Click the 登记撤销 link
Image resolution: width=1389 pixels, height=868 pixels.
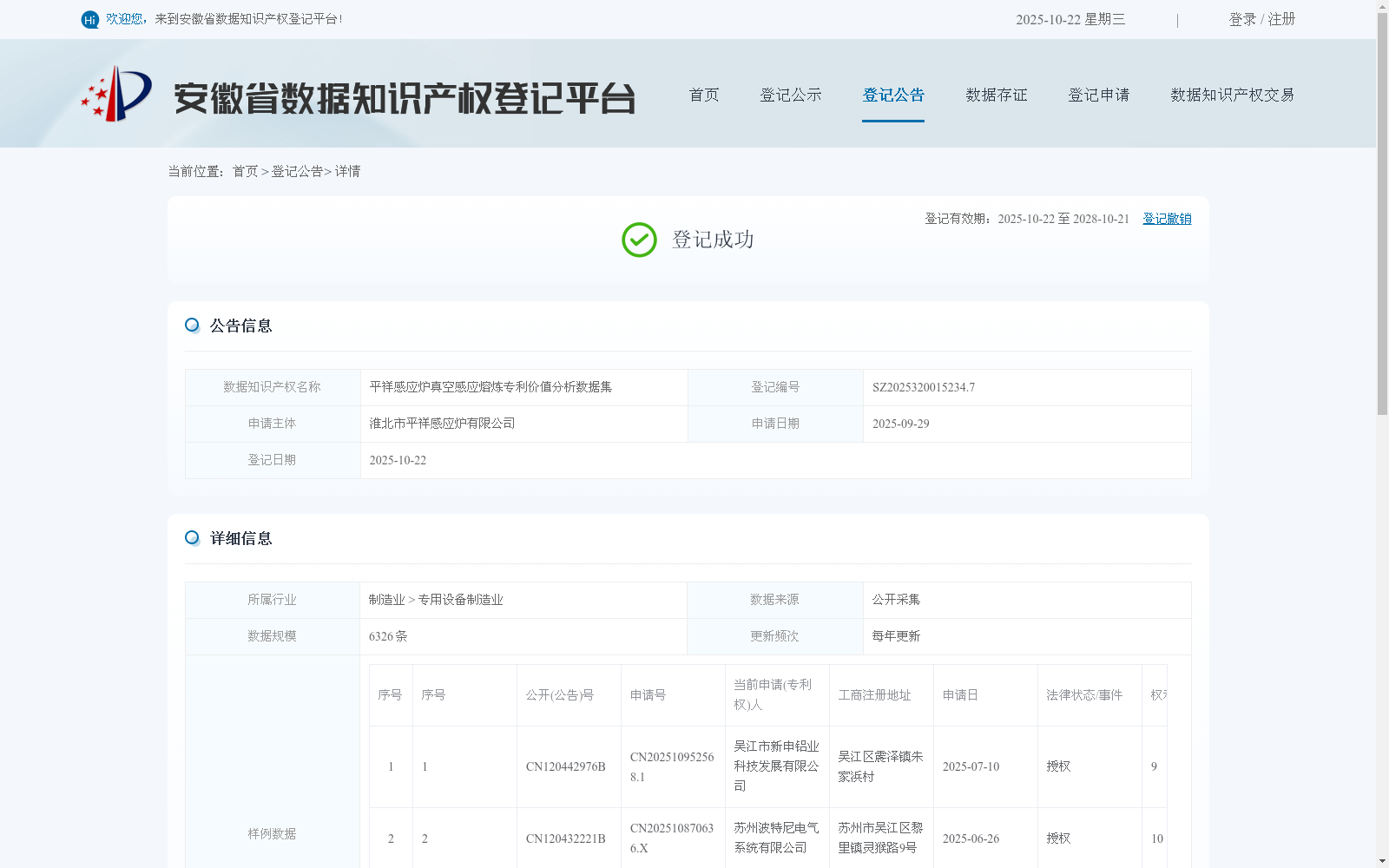coord(1167,219)
